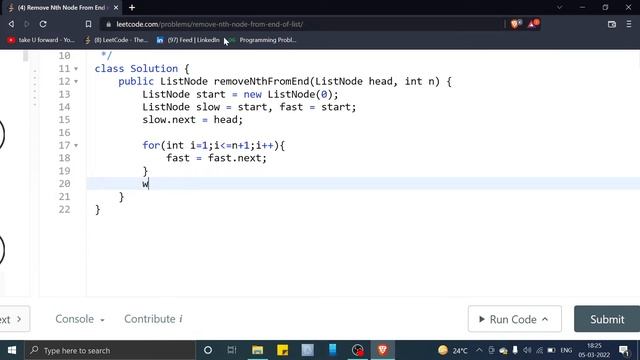Image resolution: width=640 pixels, height=360 pixels.
Task: Open the Programming Problems bookmark
Action: (262, 40)
